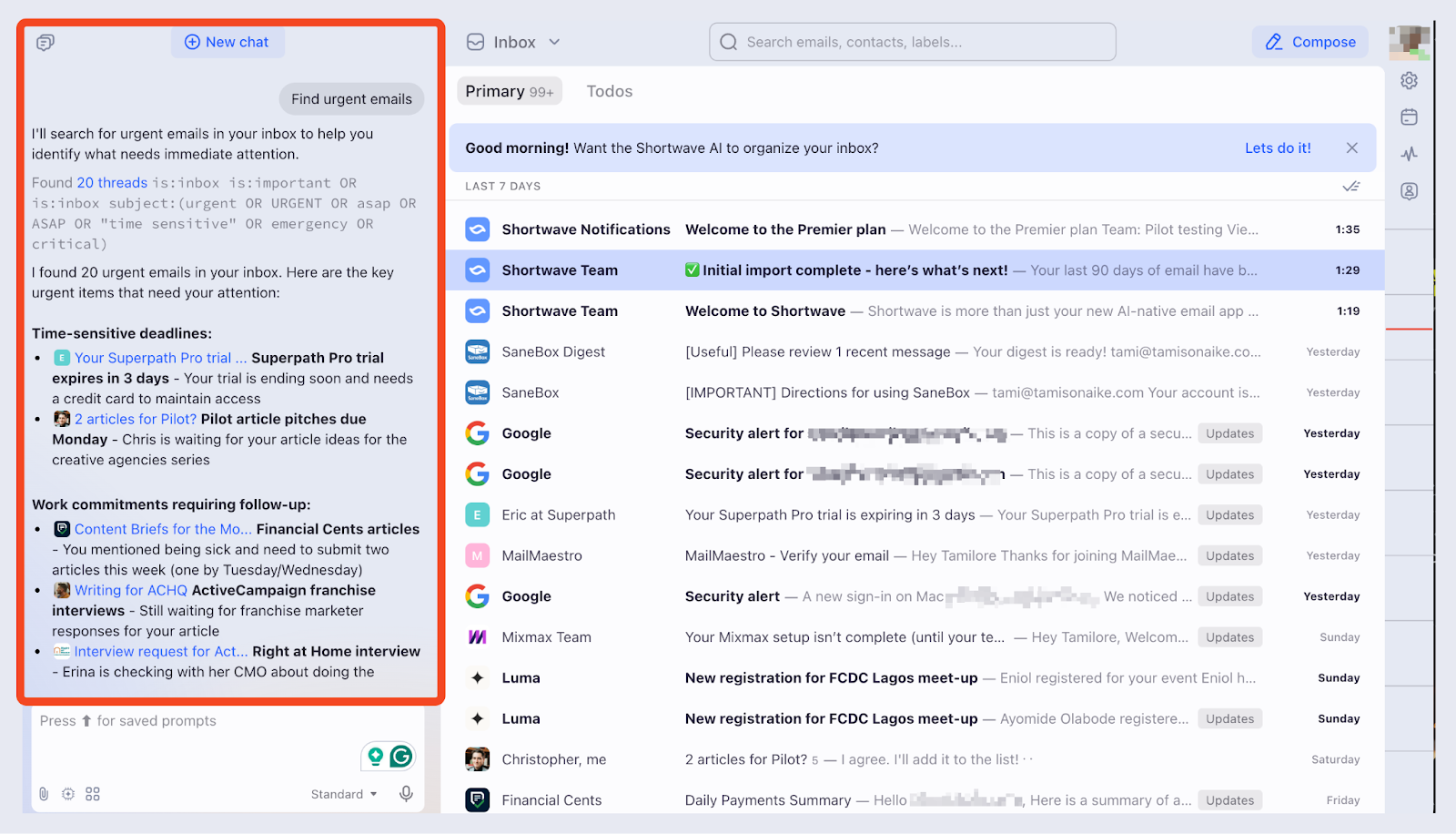
Task: Click Shortwave Notifications sender icon
Action: coord(478,229)
